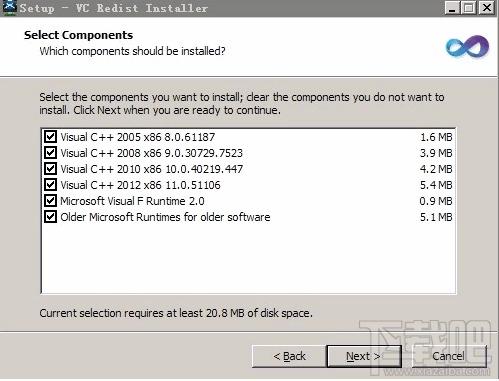Uncheck Visual C++ 2010 x86 component
The width and height of the screenshot is (499, 381).
(x=50, y=169)
